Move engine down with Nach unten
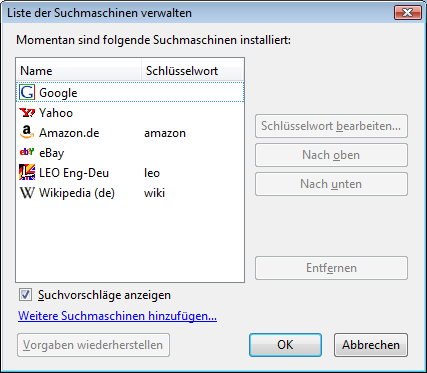Image resolution: width=427 pixels, height=373 pixels. tap(331, 184)
